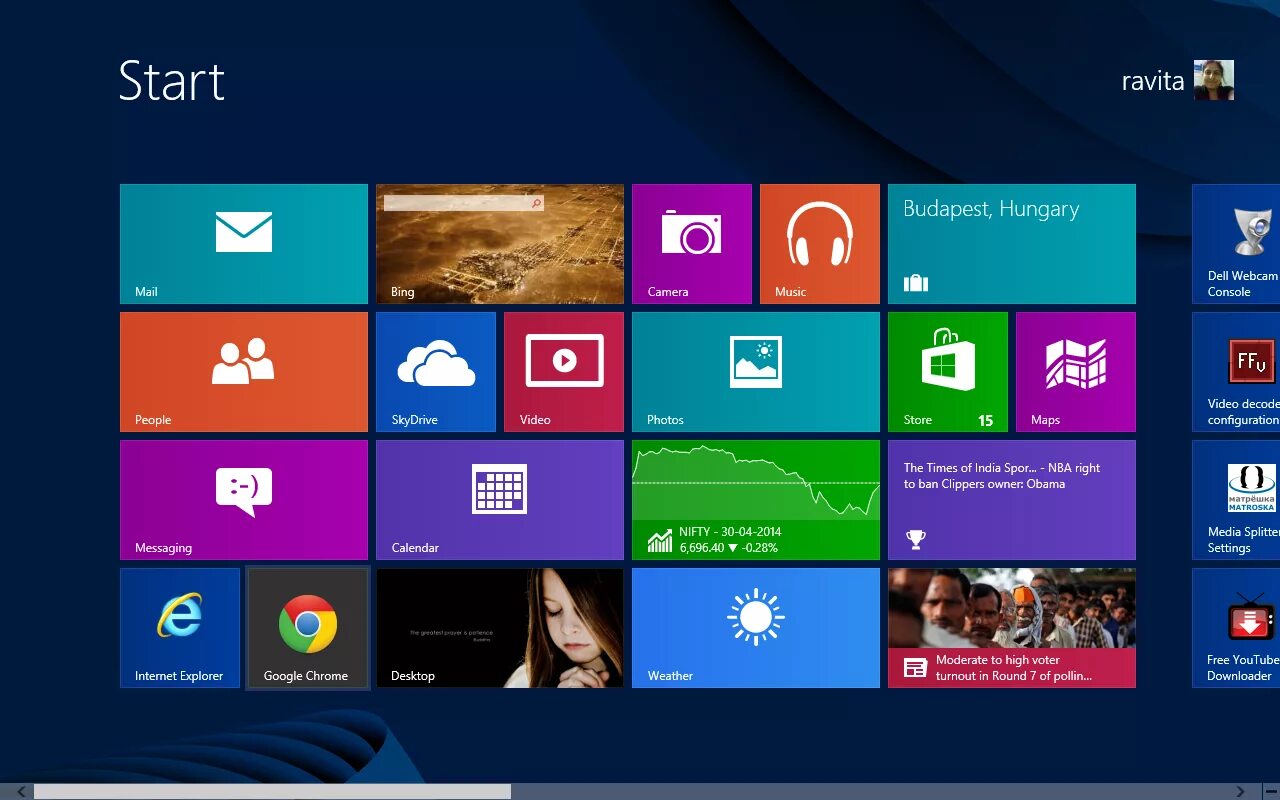
Task: Click the search box in the Bing tile
Action: (463, 203)
